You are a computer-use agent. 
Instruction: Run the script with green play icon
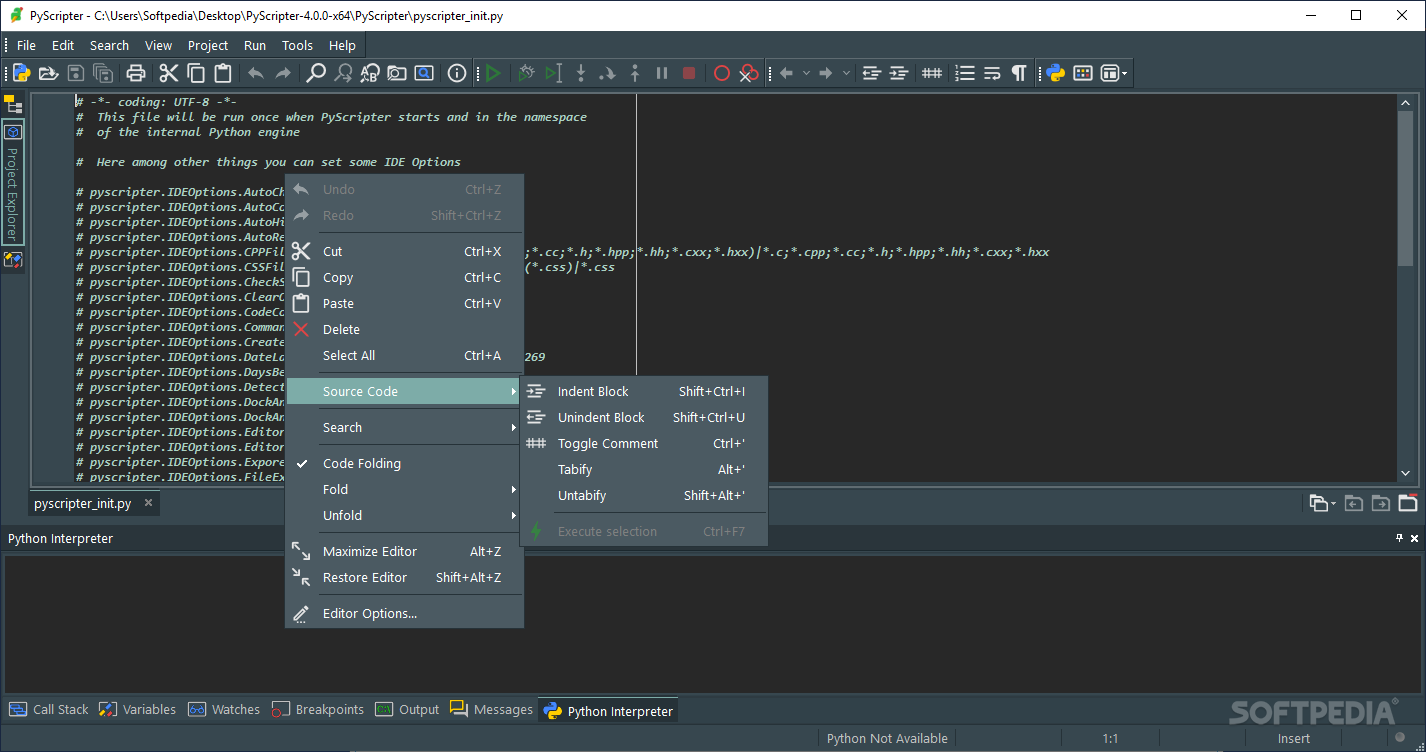click(493, 73)
